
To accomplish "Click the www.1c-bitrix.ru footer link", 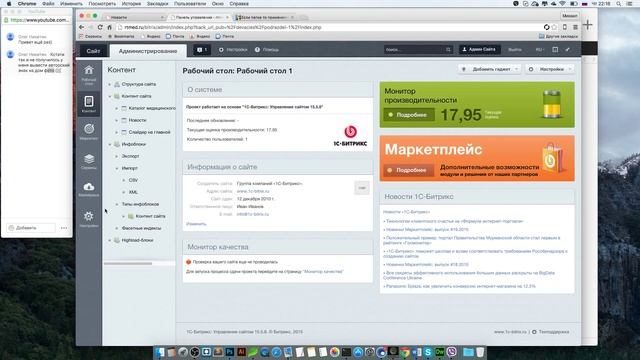I will tap(510, 332).
